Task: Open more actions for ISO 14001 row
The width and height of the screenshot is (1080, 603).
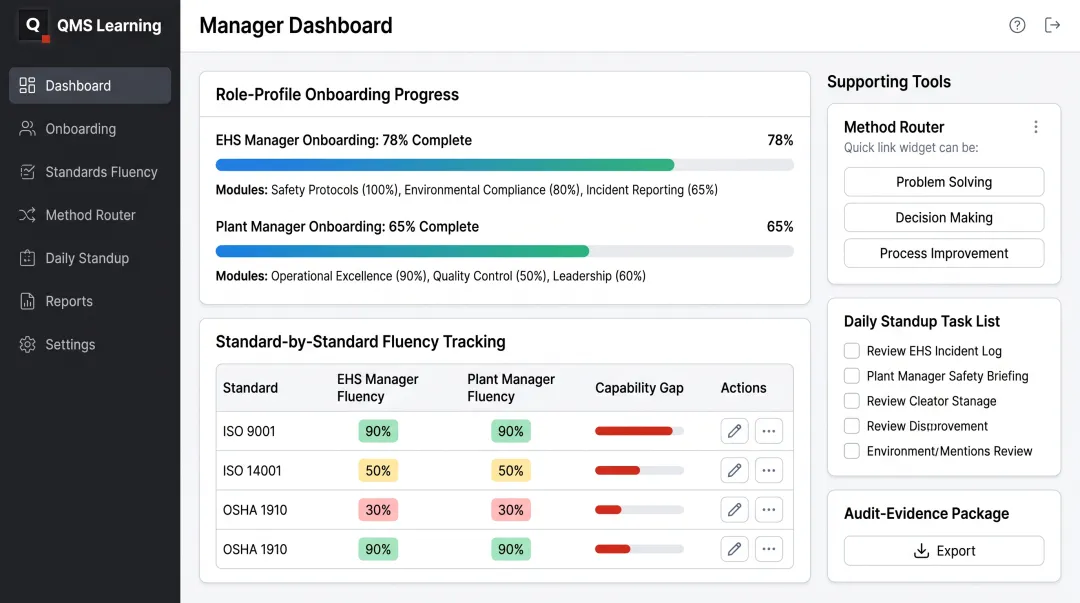Action: click(x=769, y=471)
